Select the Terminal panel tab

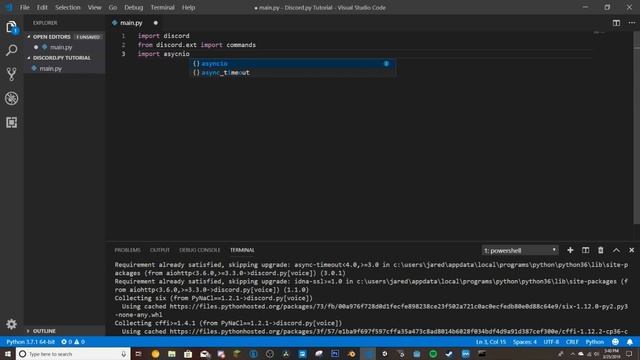coord(242,250)
